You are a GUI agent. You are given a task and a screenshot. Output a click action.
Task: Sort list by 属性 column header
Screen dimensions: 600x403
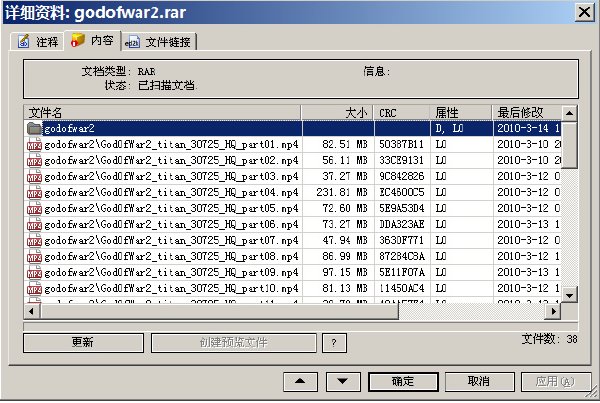461,113
